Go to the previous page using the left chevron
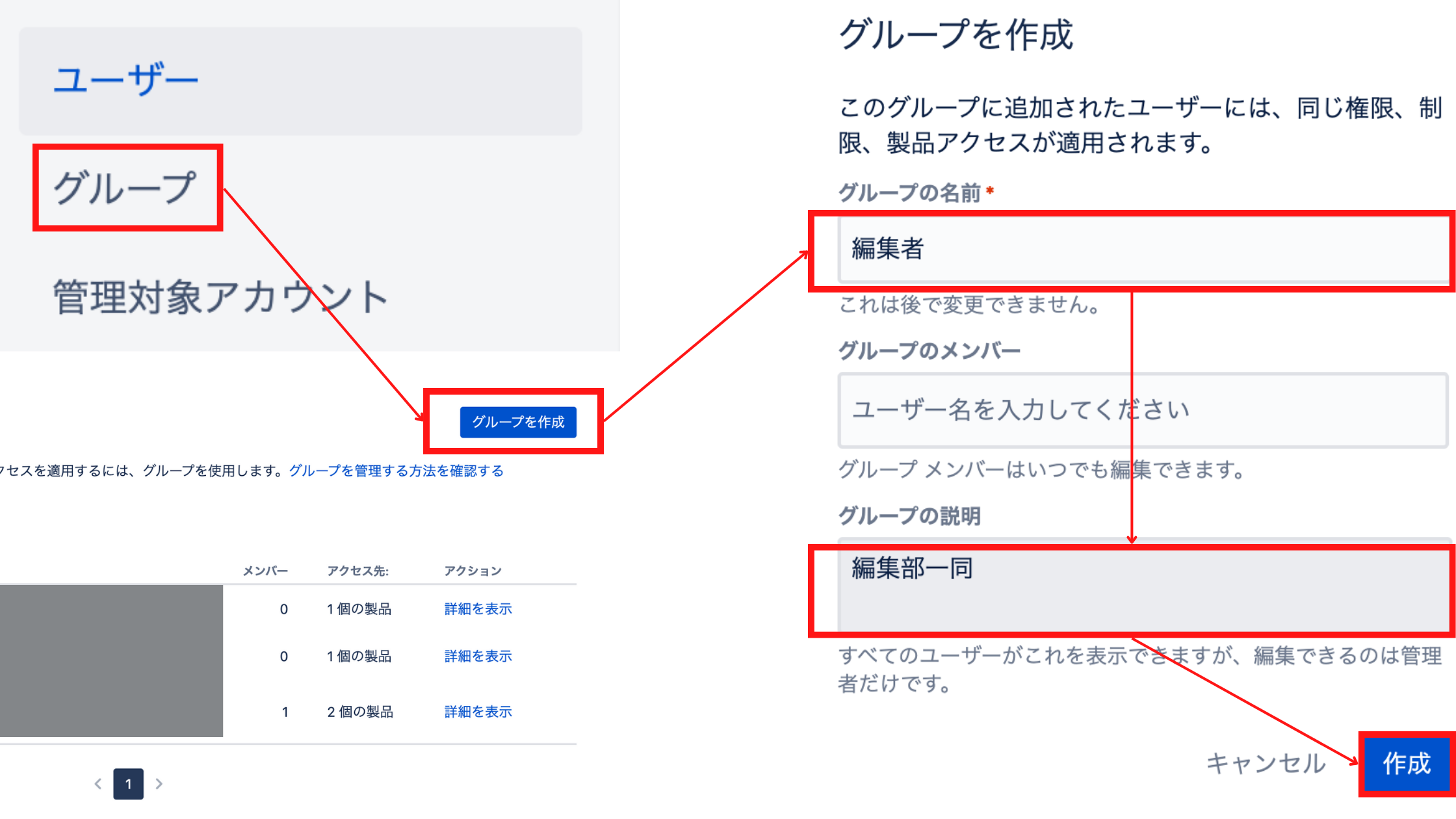The height and width of the screenshot is (819, 1456). click(98, 784)
